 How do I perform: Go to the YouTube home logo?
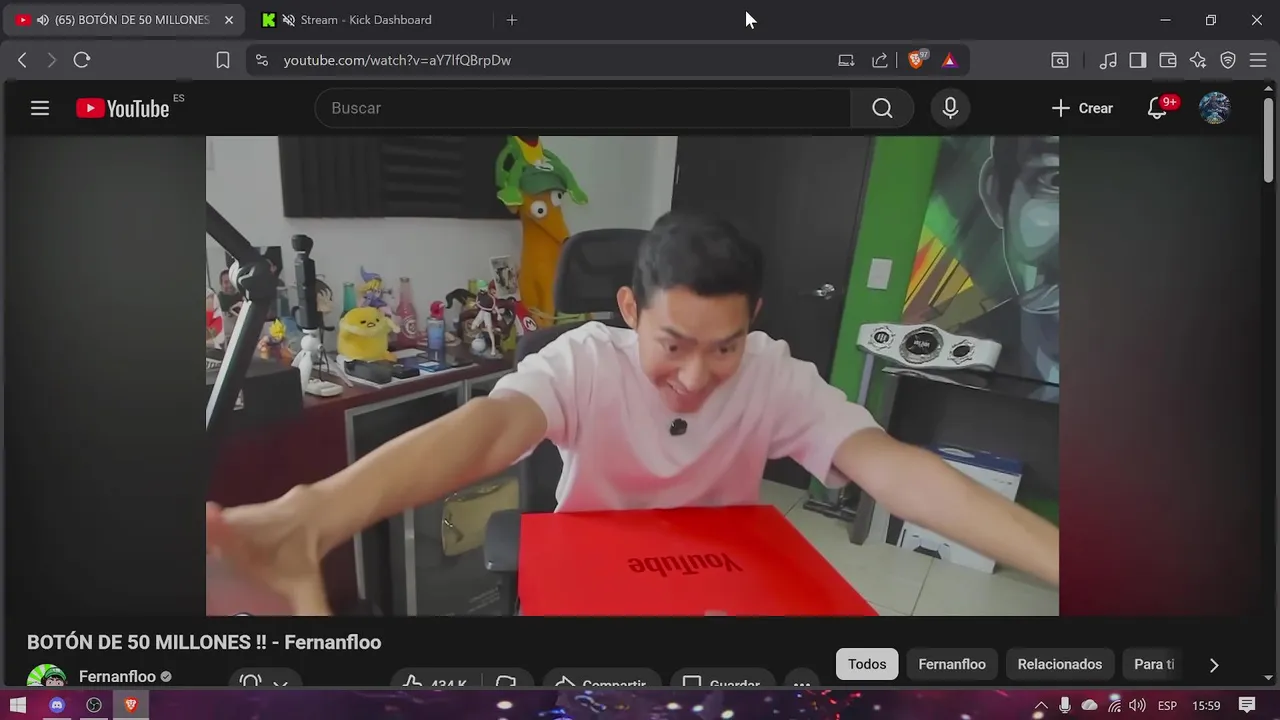[x=123, y=108]
